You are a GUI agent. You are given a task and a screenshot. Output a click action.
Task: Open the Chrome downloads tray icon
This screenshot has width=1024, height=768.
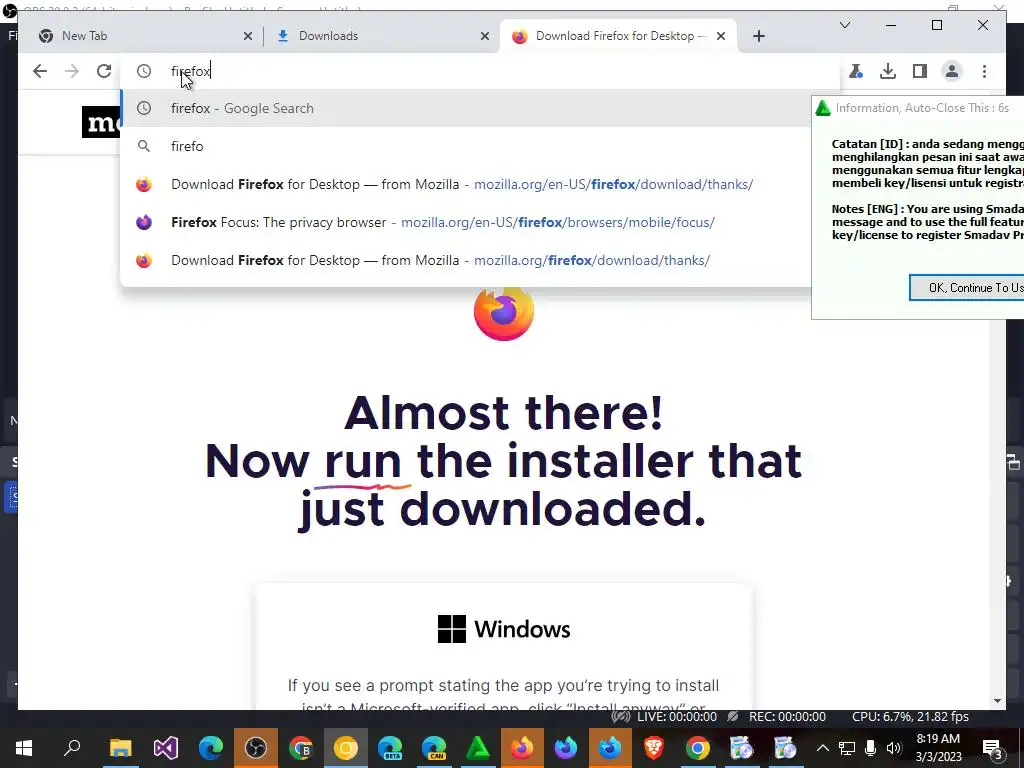coord(888,71)
